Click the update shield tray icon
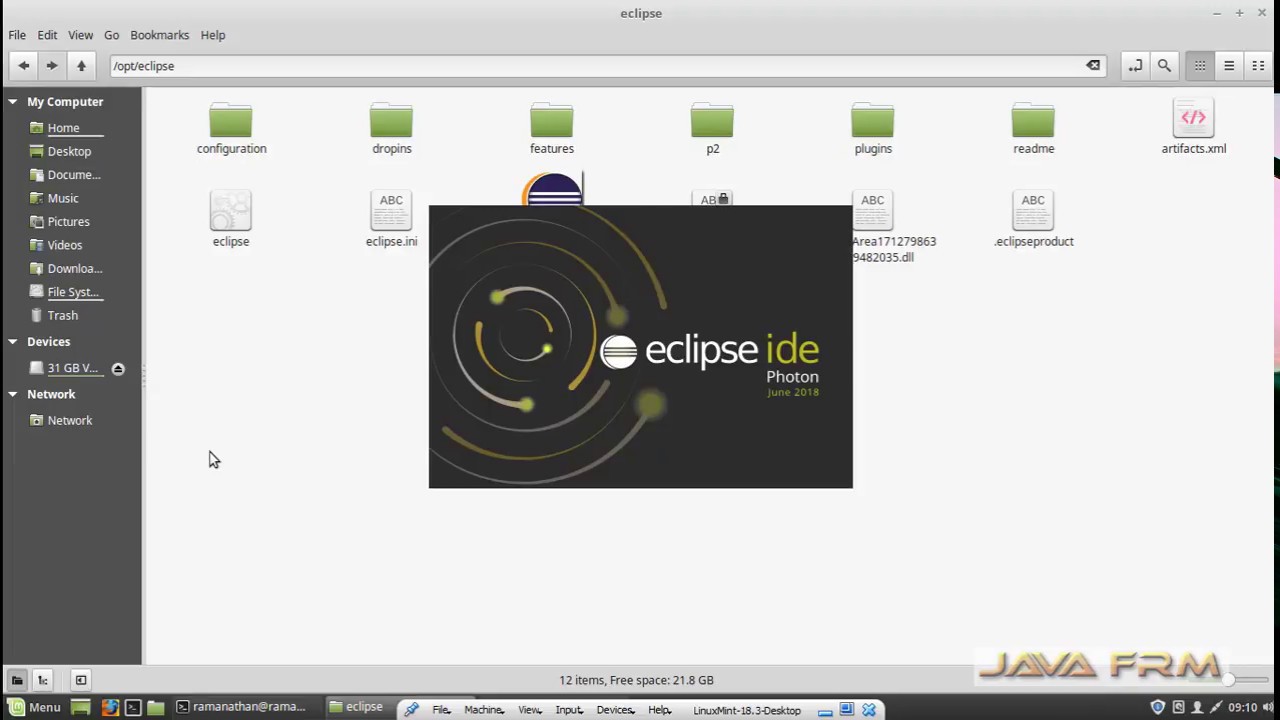This screenshot has height=720, width=1280. 1158,707
